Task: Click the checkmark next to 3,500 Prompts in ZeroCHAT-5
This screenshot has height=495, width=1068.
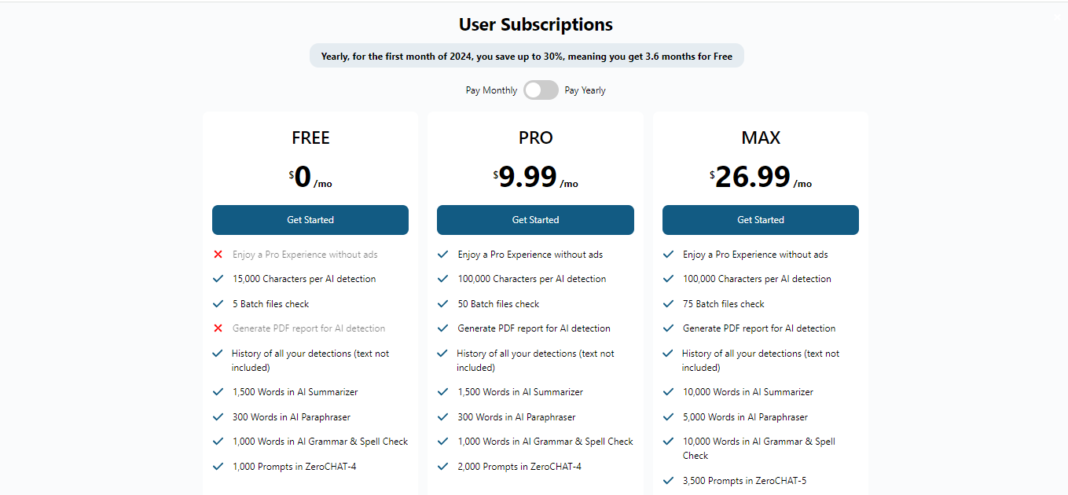Action: pos(668,480)
